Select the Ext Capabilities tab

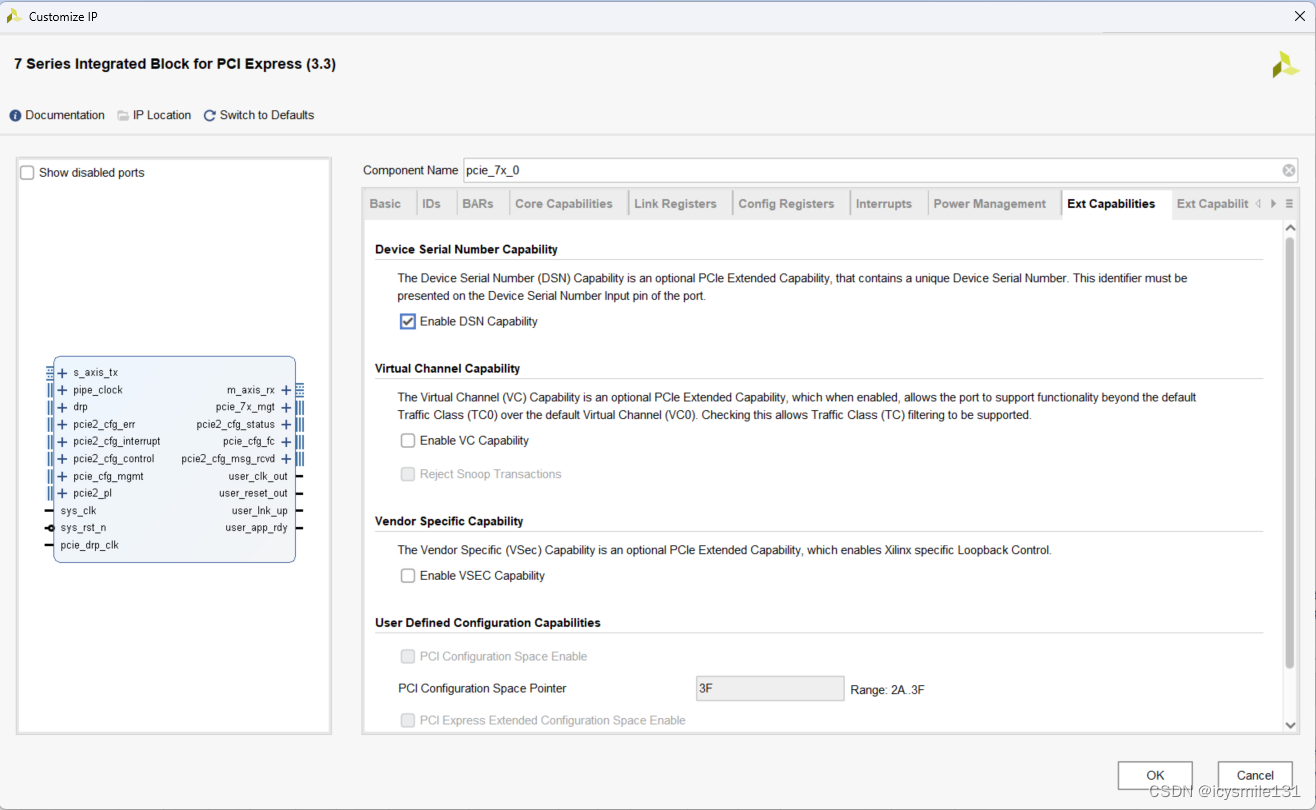1111,204
